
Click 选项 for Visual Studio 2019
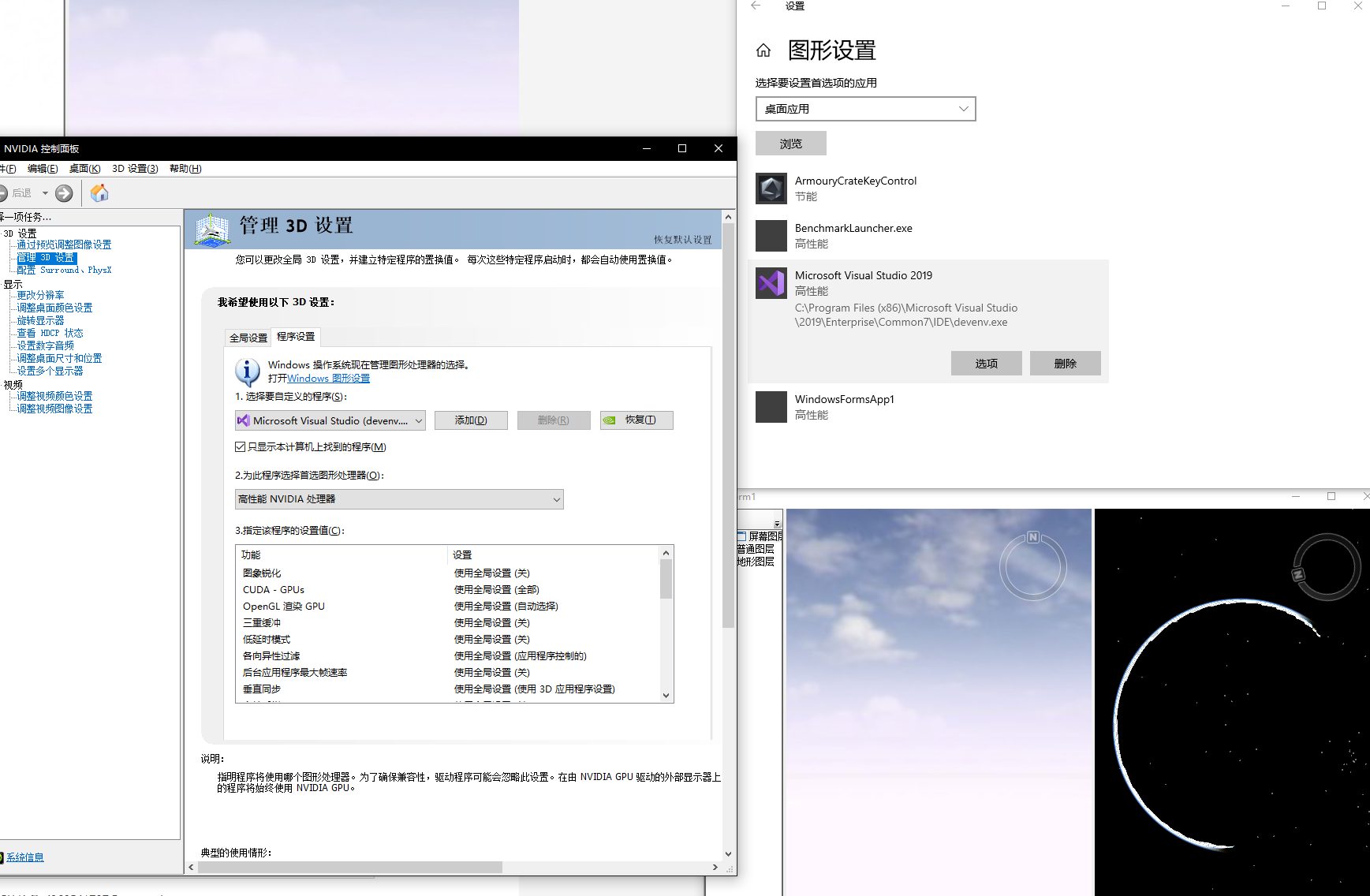[x=987, y=364]
